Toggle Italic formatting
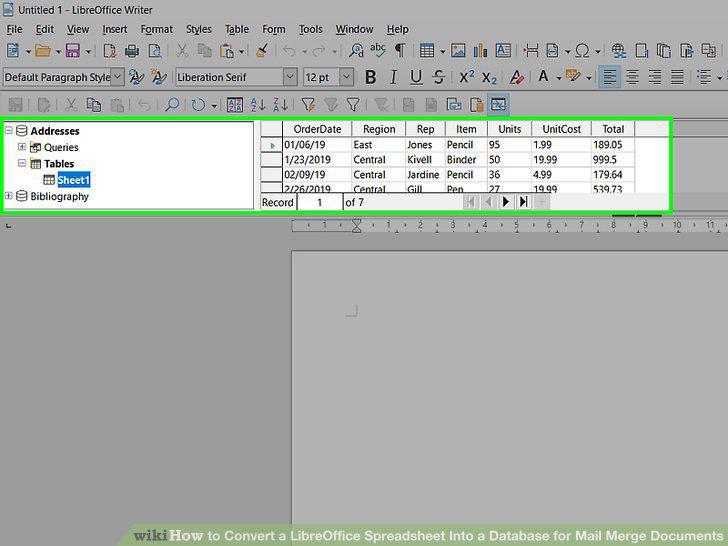 tap(393, 77)
